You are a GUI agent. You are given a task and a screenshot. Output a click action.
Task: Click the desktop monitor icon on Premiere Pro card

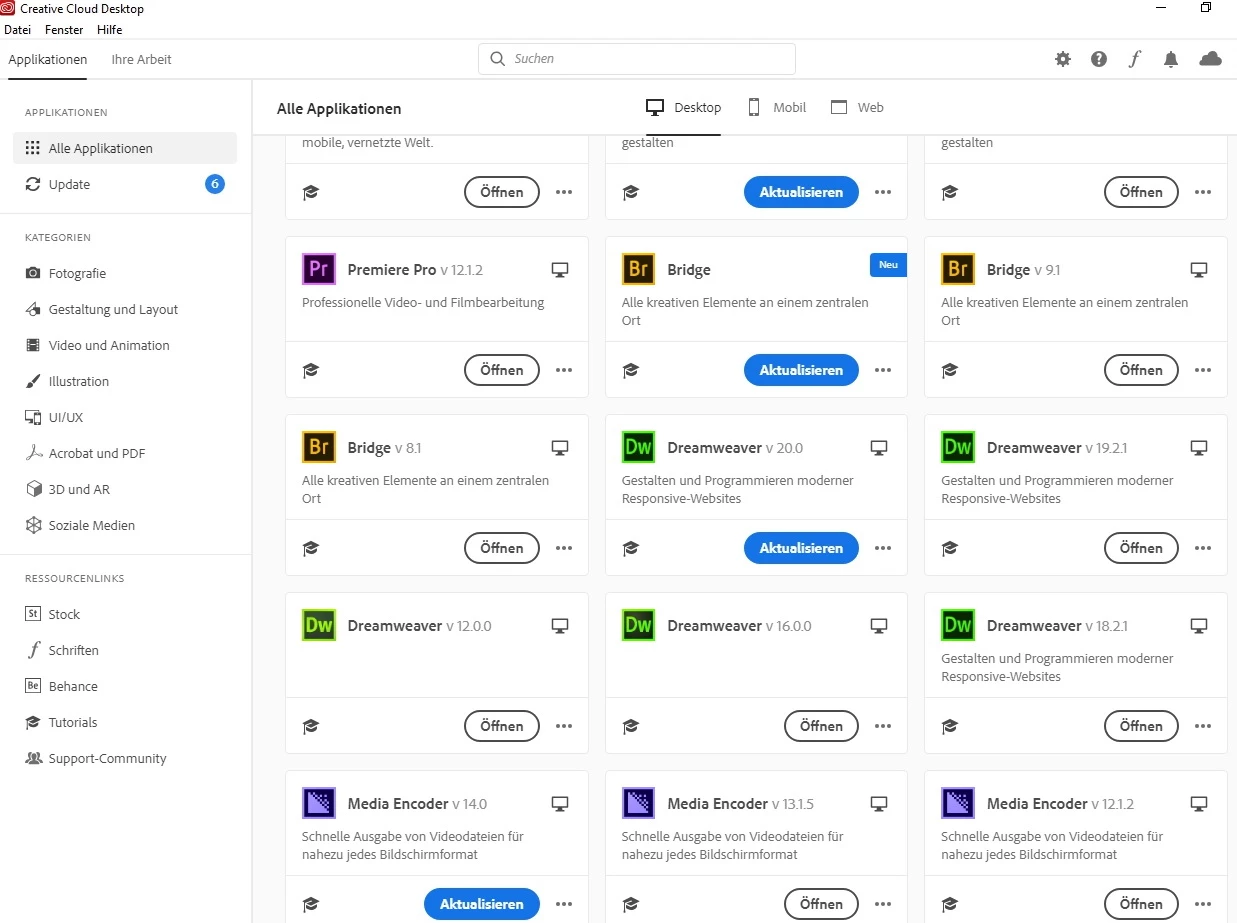click(x=560, y=270)
